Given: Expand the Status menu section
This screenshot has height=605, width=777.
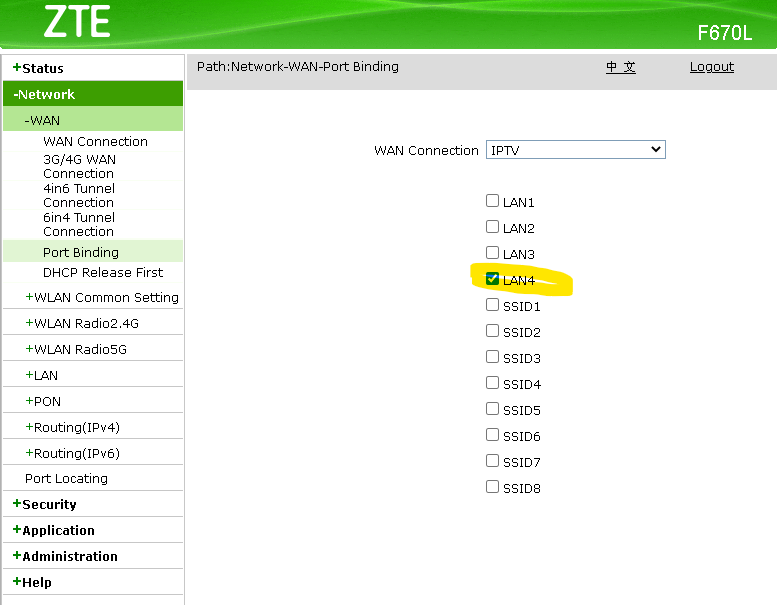Looking at the screenshot, I should 93,68.
